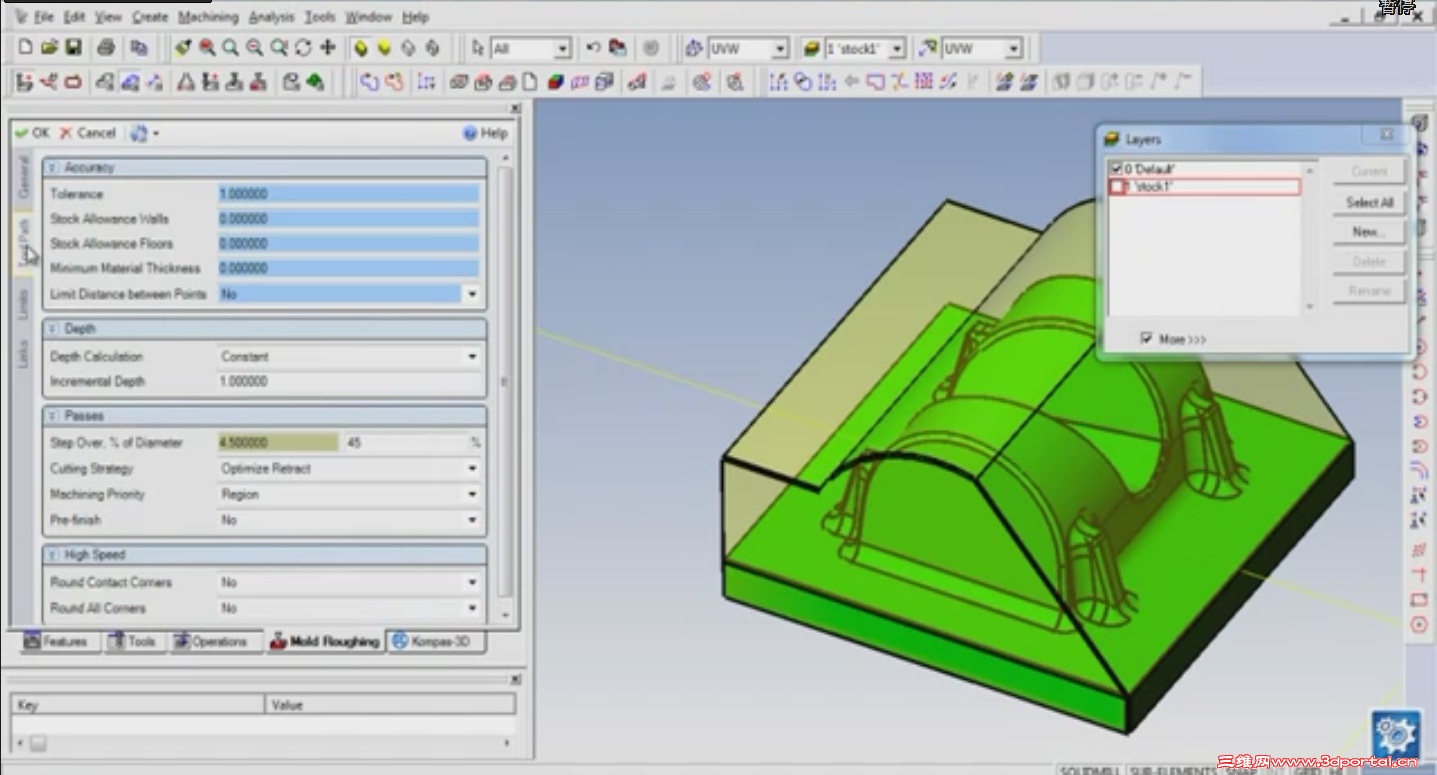The width and height of the screenshot is (1437, 775).
Task: Click the blue loop arrow icon in second toolbar
Action: pyautogui.click(x=370, y=82)
